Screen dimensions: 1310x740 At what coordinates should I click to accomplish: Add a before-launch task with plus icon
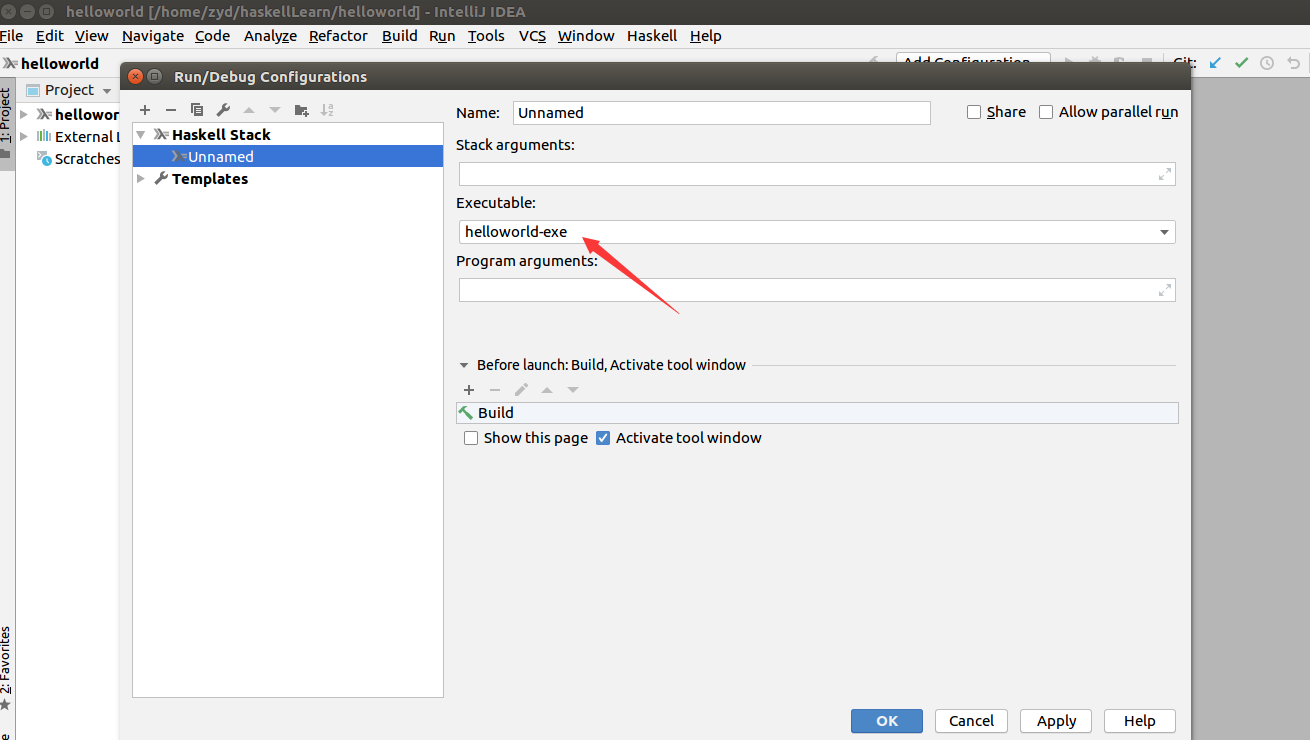pyautogui.click(x=469, y=390)
